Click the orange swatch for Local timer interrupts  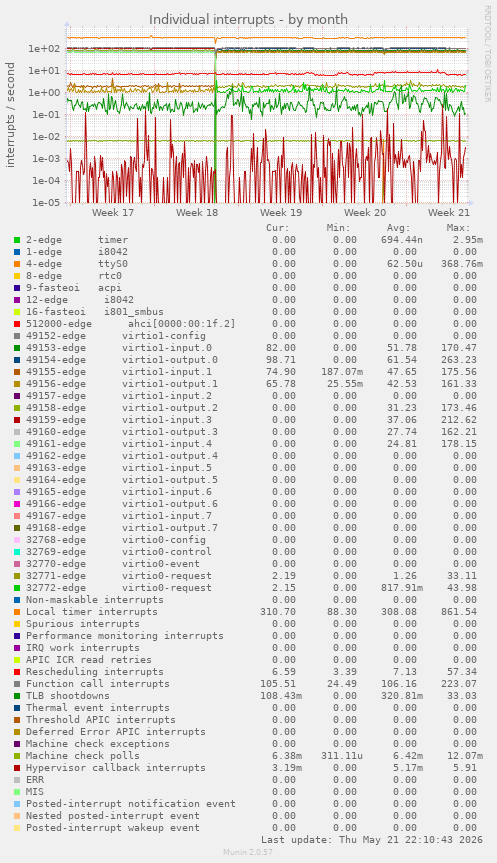17,612
